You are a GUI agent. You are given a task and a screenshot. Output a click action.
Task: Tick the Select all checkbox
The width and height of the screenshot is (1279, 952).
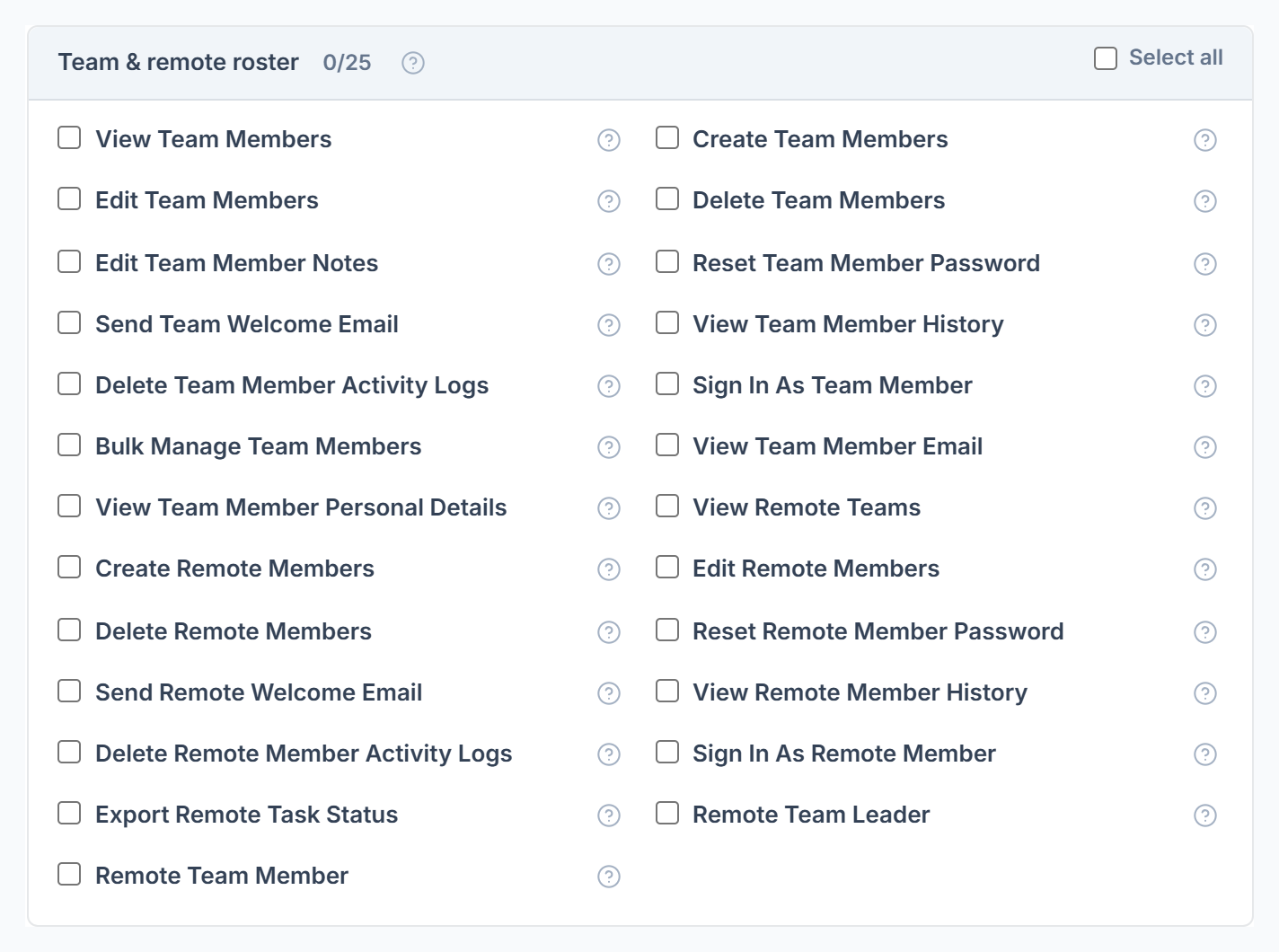click(x=1106, y=58)
